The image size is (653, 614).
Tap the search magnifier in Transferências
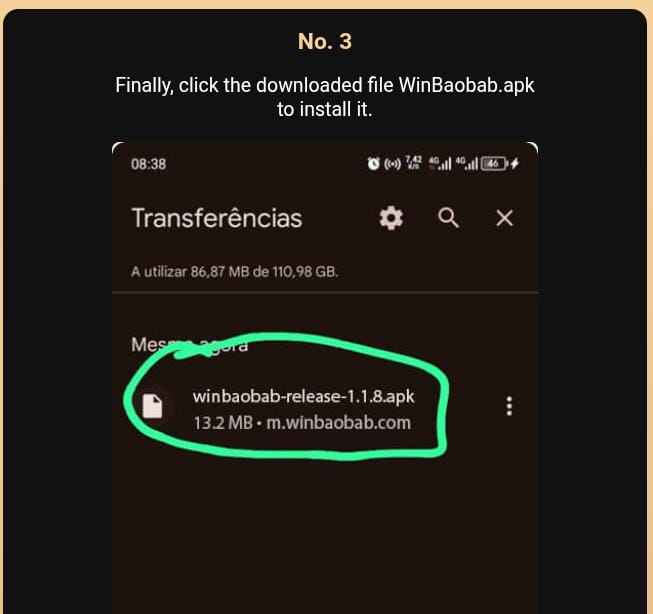coord(448,217)
